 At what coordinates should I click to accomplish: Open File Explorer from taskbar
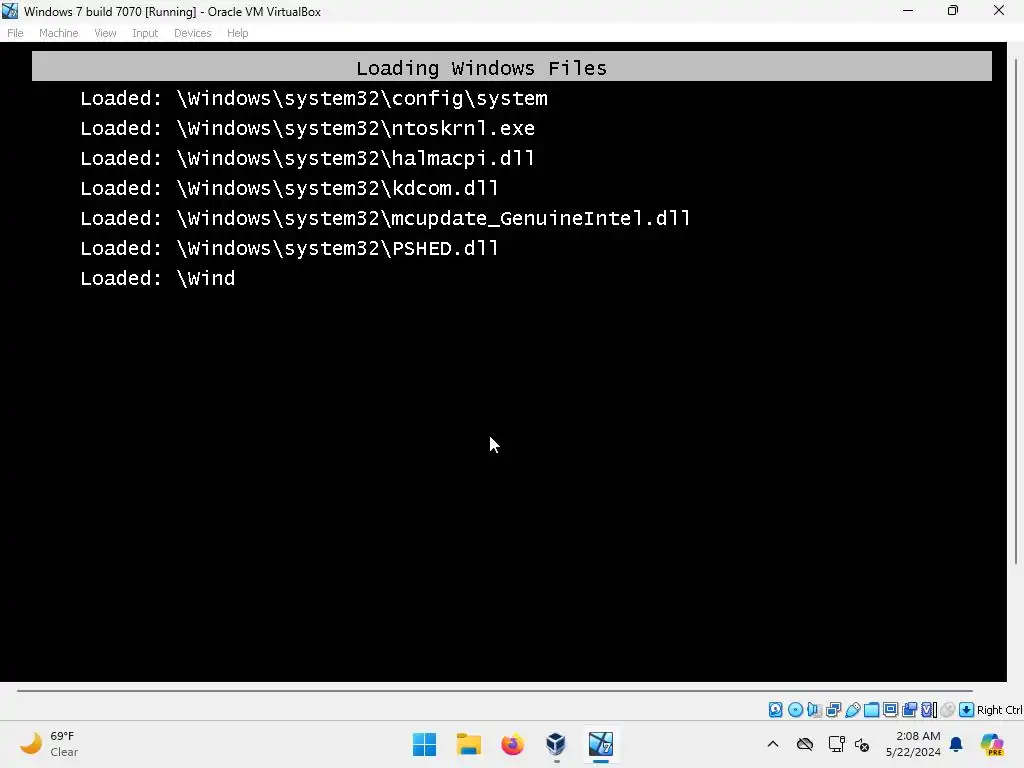pyautogui.click(x=468, y=744)
